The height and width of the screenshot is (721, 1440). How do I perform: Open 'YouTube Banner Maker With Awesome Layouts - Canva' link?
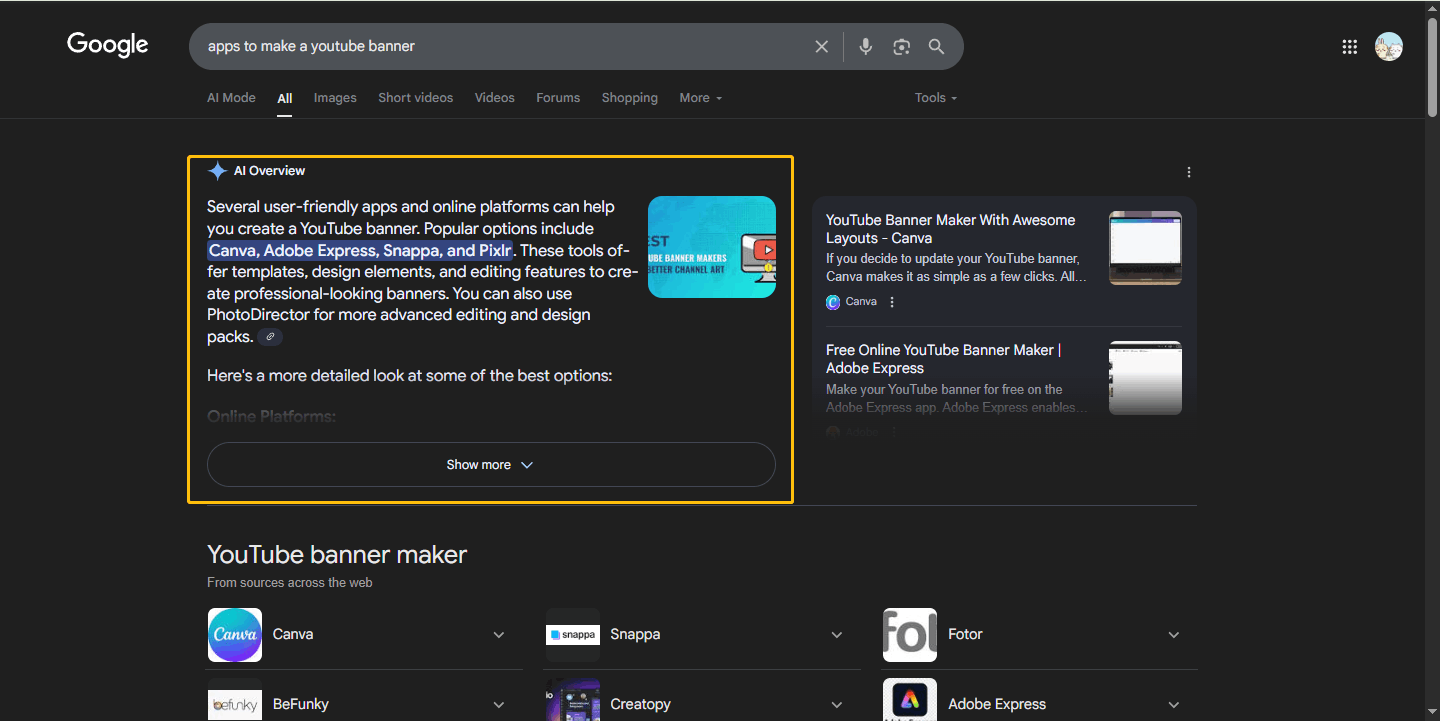coord(950,229)
